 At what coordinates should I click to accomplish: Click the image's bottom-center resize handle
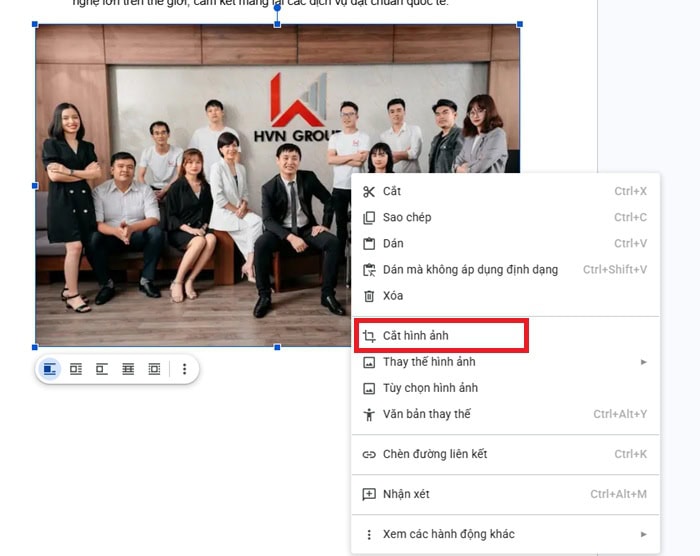point(277,347)
